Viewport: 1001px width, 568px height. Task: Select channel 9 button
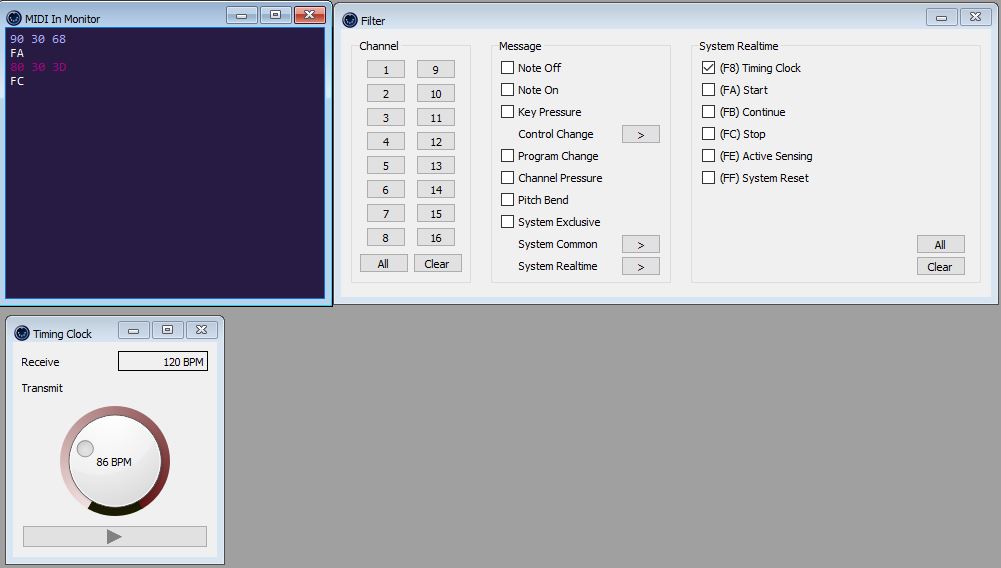(x=436, y=70)
